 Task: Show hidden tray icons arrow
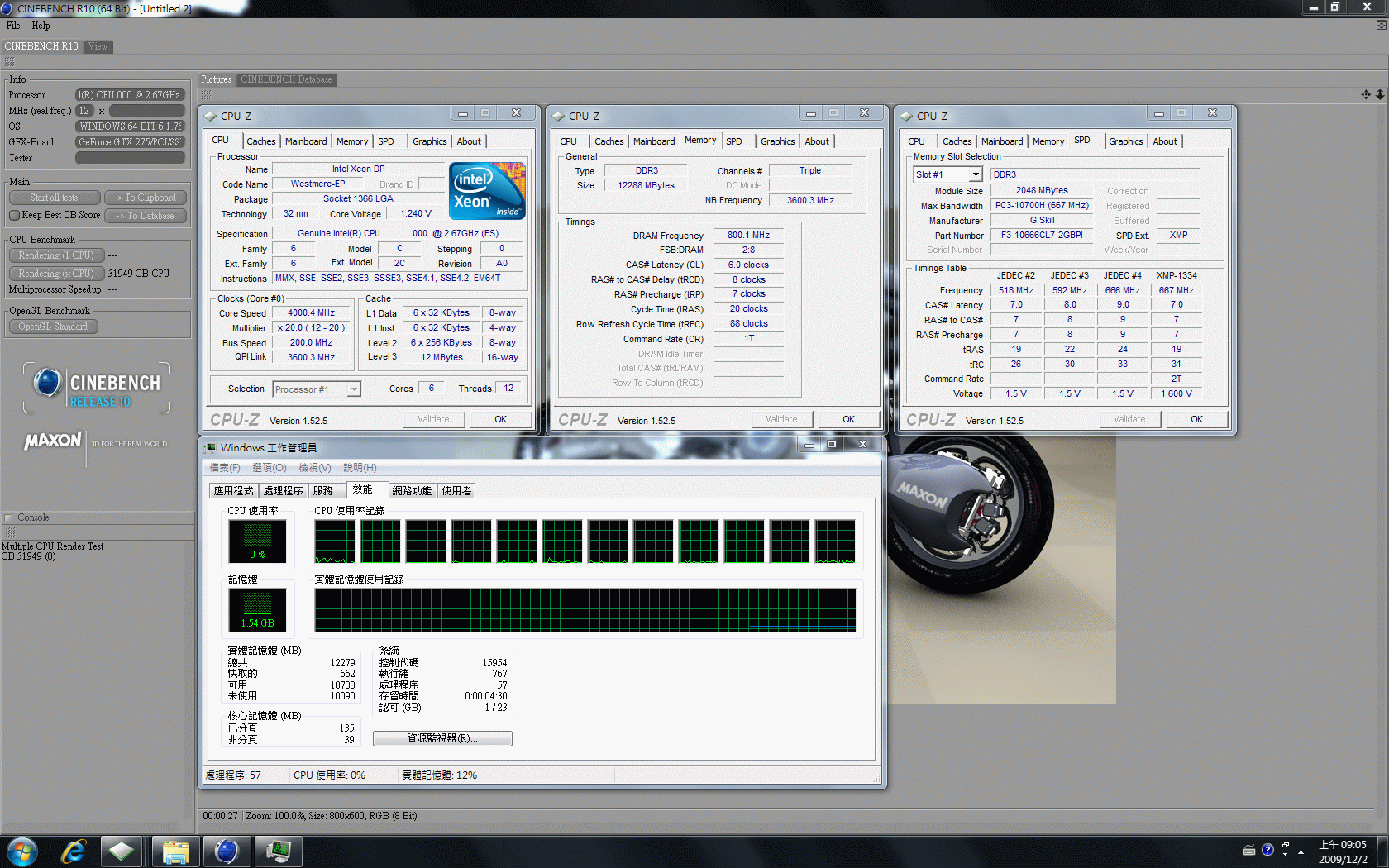click(1301, 851)
